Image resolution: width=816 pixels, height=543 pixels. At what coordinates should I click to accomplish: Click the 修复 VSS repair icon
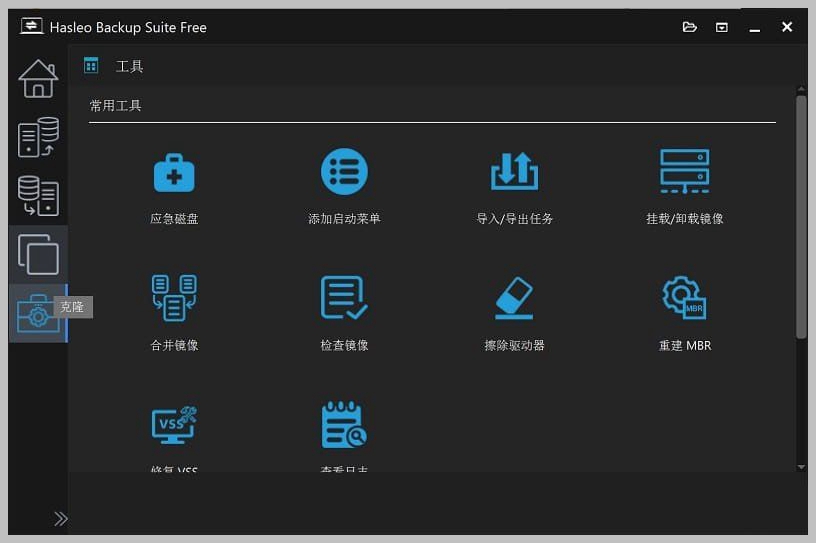[x=174, y=425]
